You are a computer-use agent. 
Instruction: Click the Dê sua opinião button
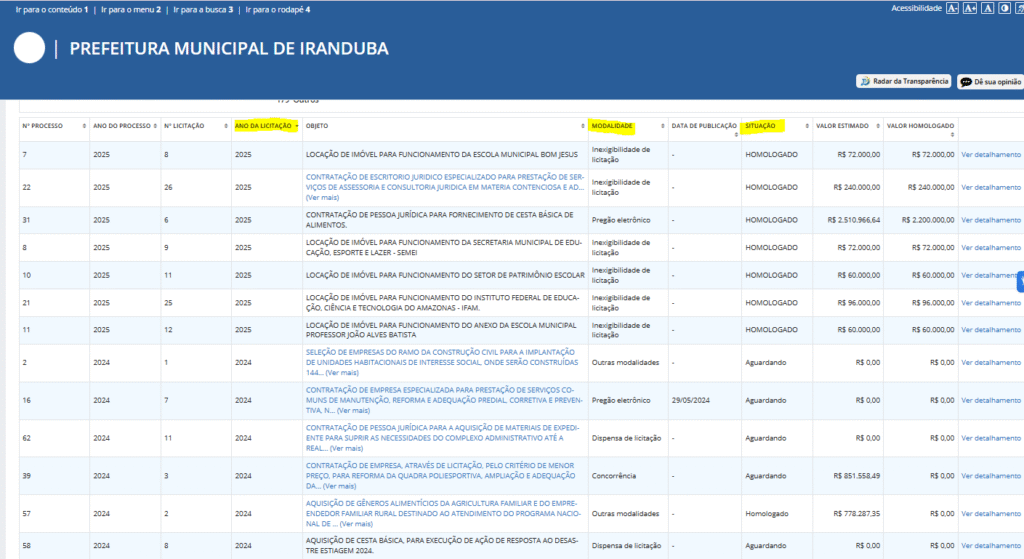pyautogui.click(x=990, y=81)
